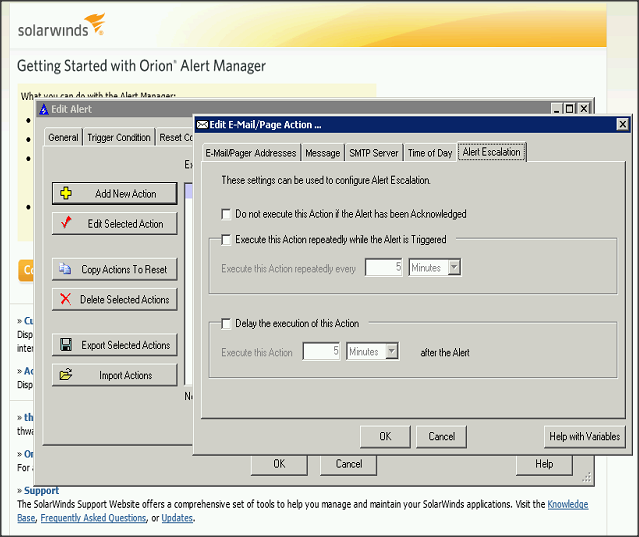639x537 pixels.
Task: Select the Alert Escalation tab
Action: pos(491,152)
